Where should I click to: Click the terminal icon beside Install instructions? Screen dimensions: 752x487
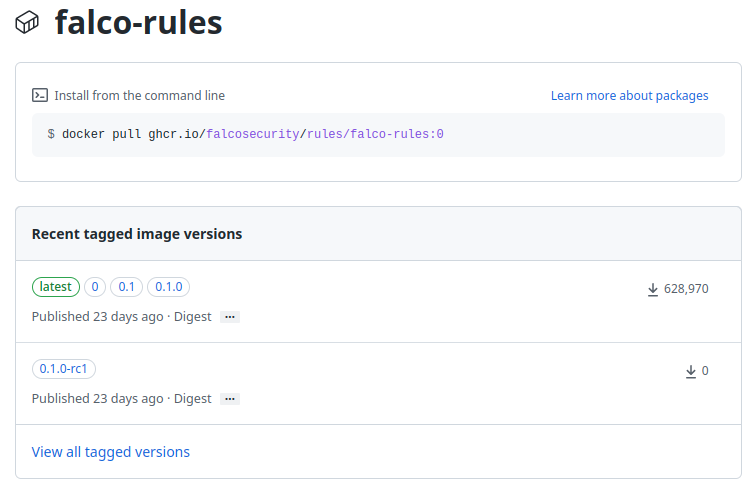(40, 96)
